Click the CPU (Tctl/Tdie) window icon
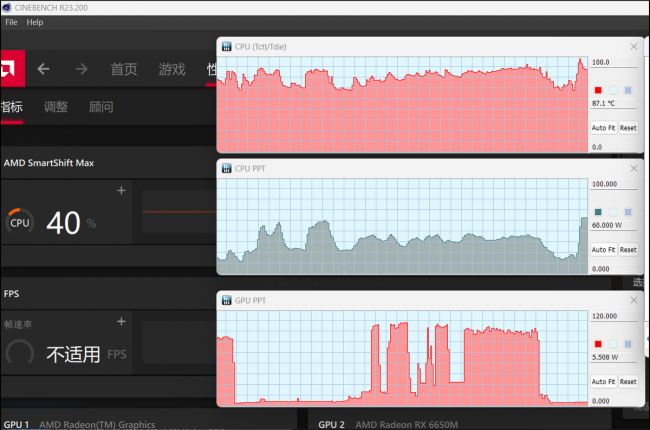Viewport: 650px width, 430px height. (226, 46)
